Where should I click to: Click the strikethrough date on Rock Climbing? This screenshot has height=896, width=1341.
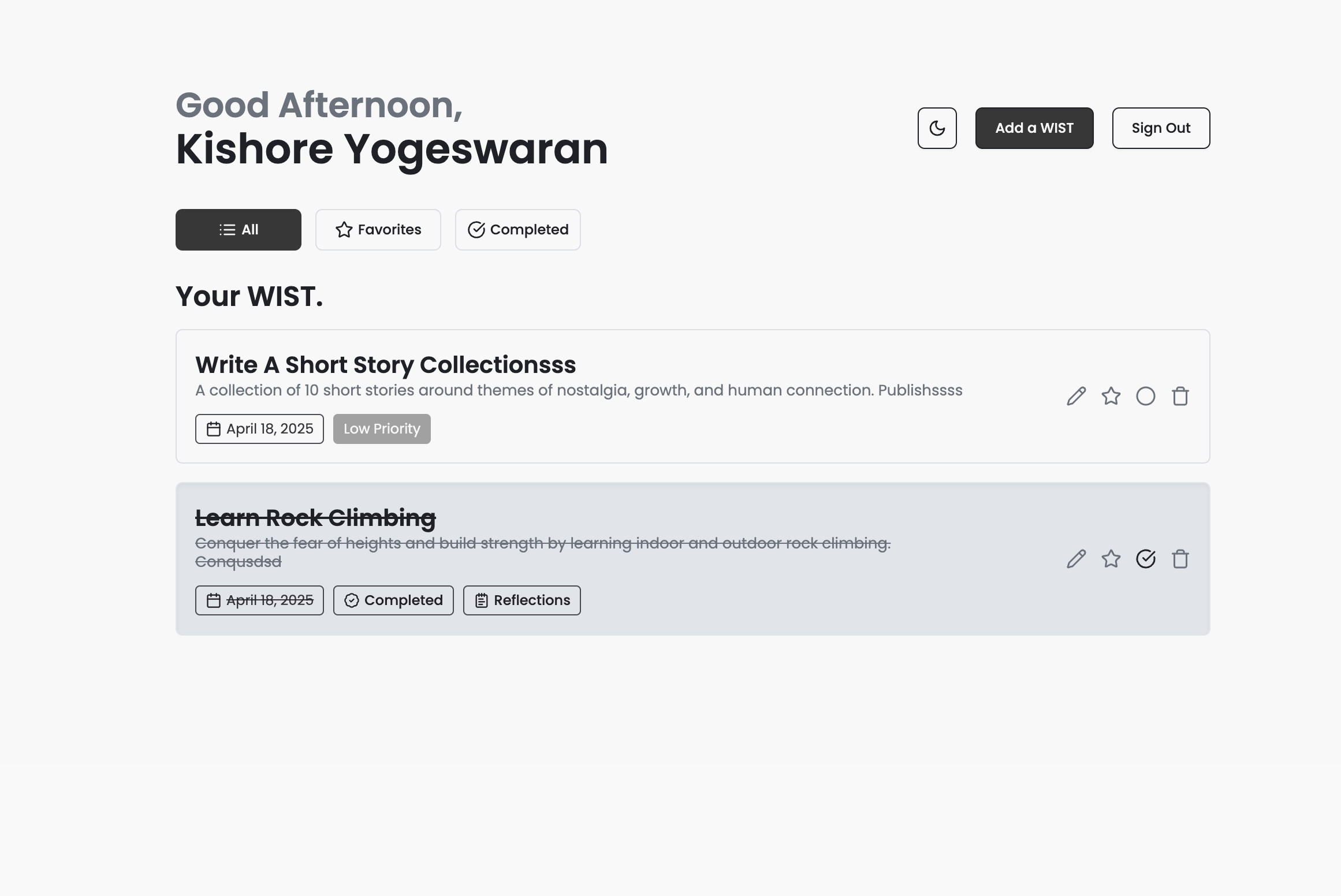tap(259, 600)
